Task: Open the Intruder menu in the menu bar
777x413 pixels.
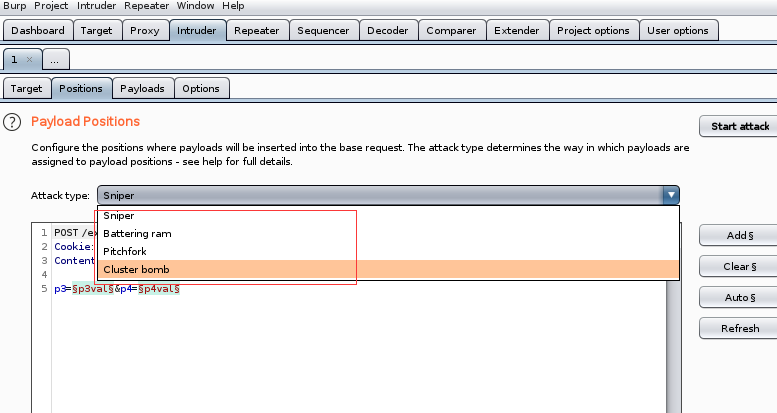Action: pyautogui.click(x=96, y=6)
